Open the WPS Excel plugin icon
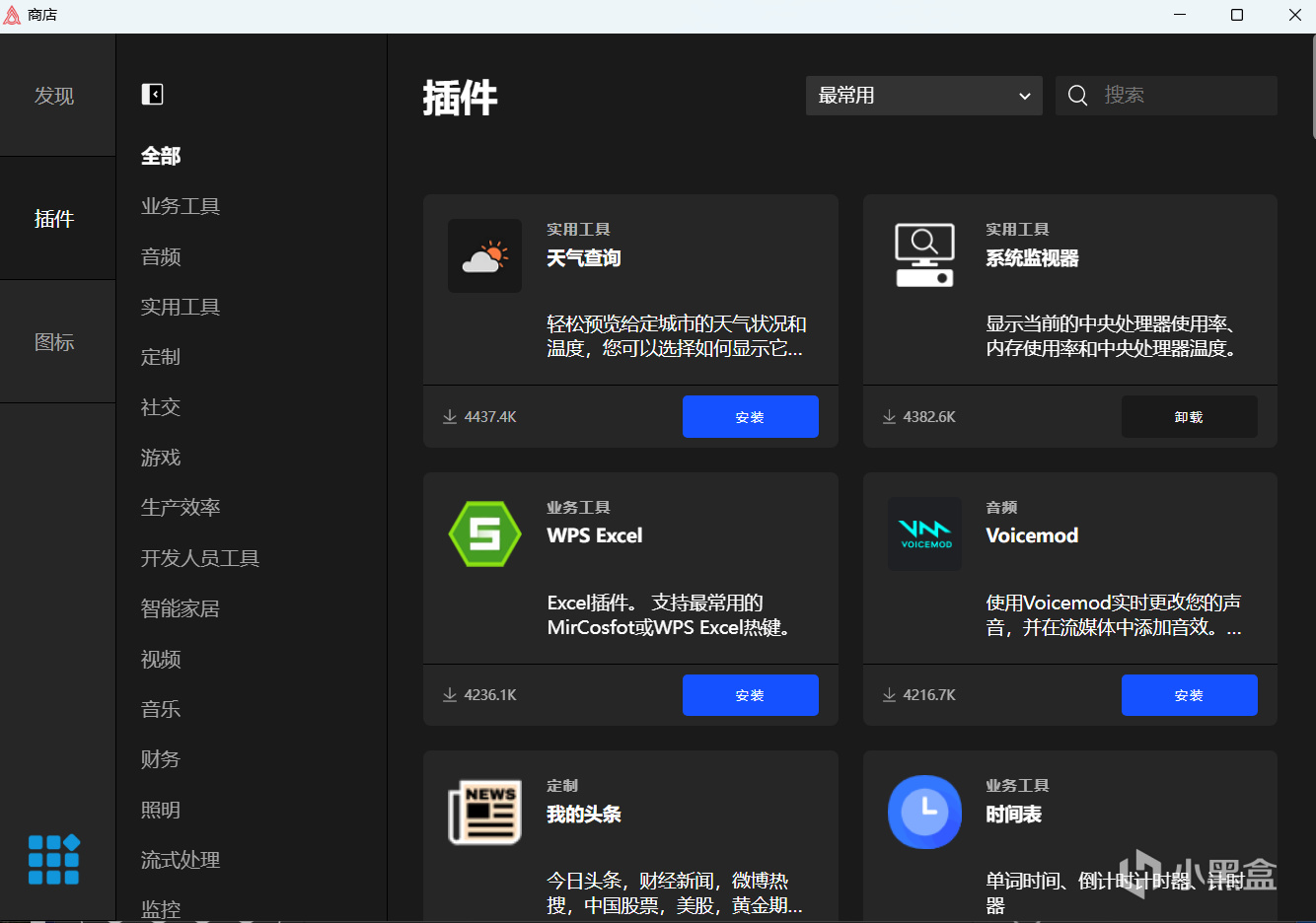The width and height of the screenshot is (1316, 923). (x=484, y=533)
